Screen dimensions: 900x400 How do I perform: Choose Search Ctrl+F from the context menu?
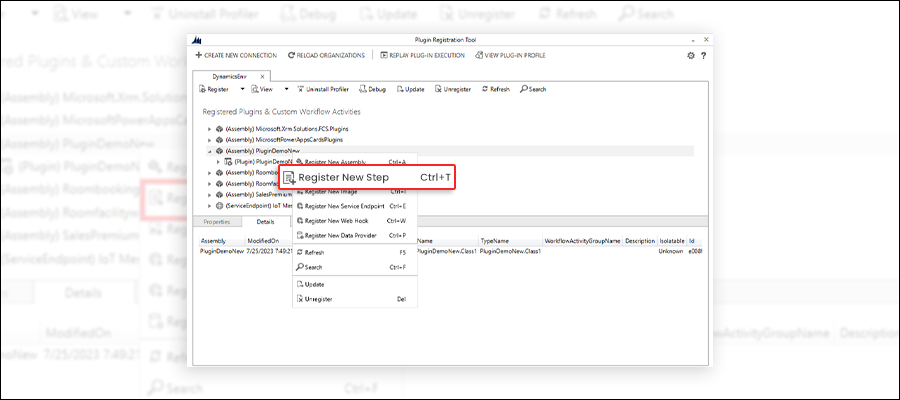point(355,267)
